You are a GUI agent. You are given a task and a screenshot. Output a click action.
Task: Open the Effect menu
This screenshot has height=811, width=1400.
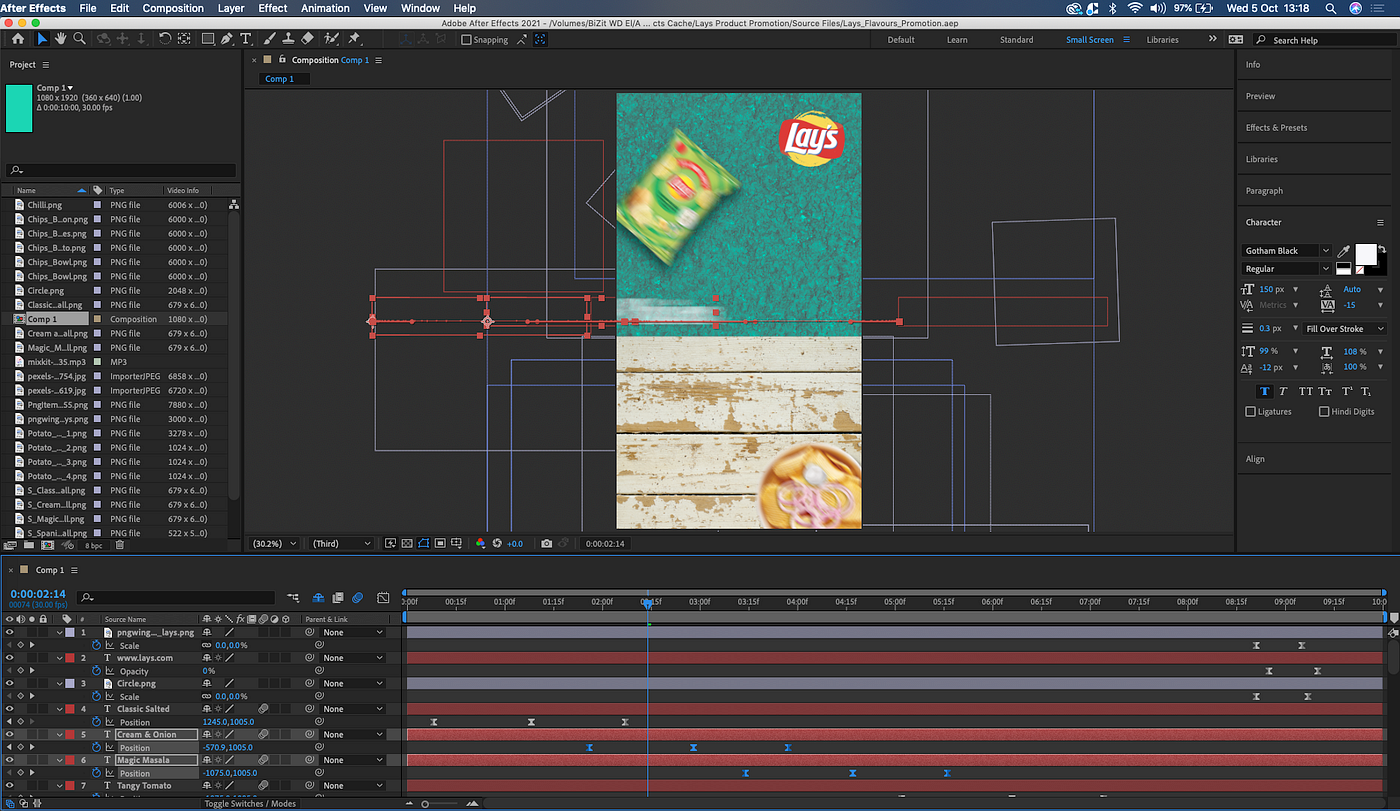273,8
